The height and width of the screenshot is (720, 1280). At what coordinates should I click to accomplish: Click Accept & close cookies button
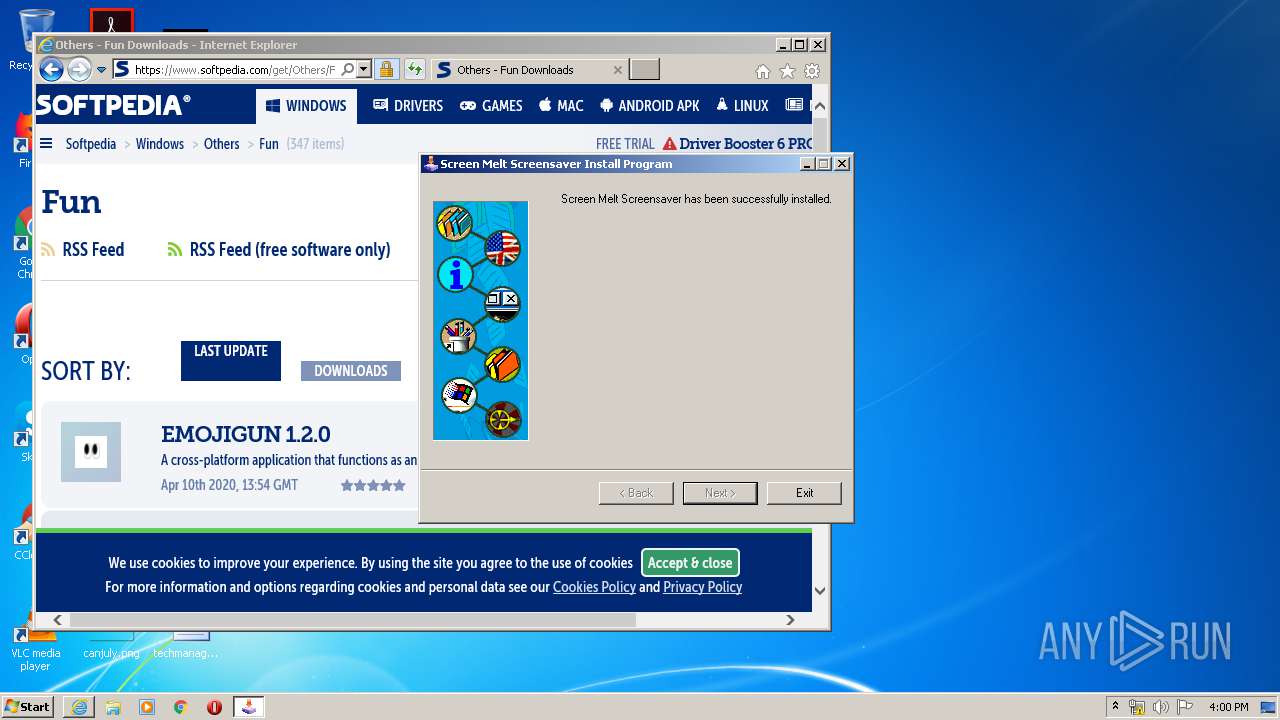click(x=690, y=563)
